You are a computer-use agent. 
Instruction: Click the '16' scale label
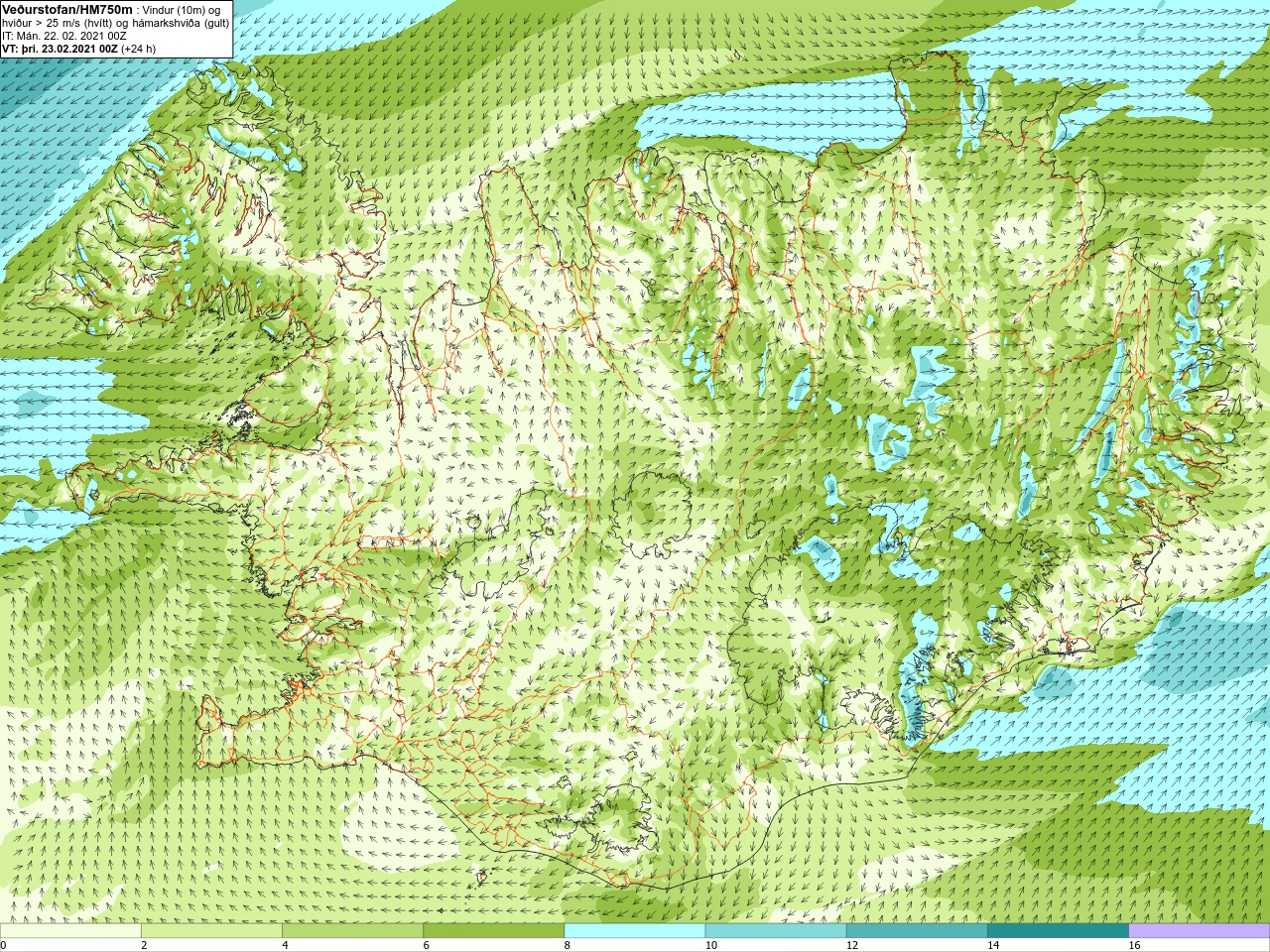click(1134, 945)
